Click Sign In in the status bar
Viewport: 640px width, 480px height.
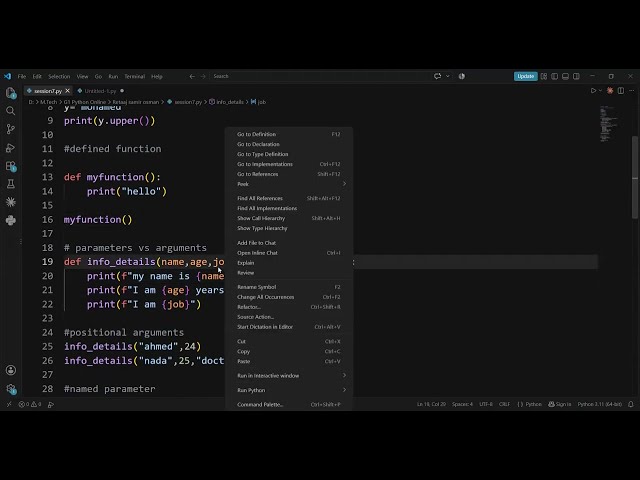[560, 404]
